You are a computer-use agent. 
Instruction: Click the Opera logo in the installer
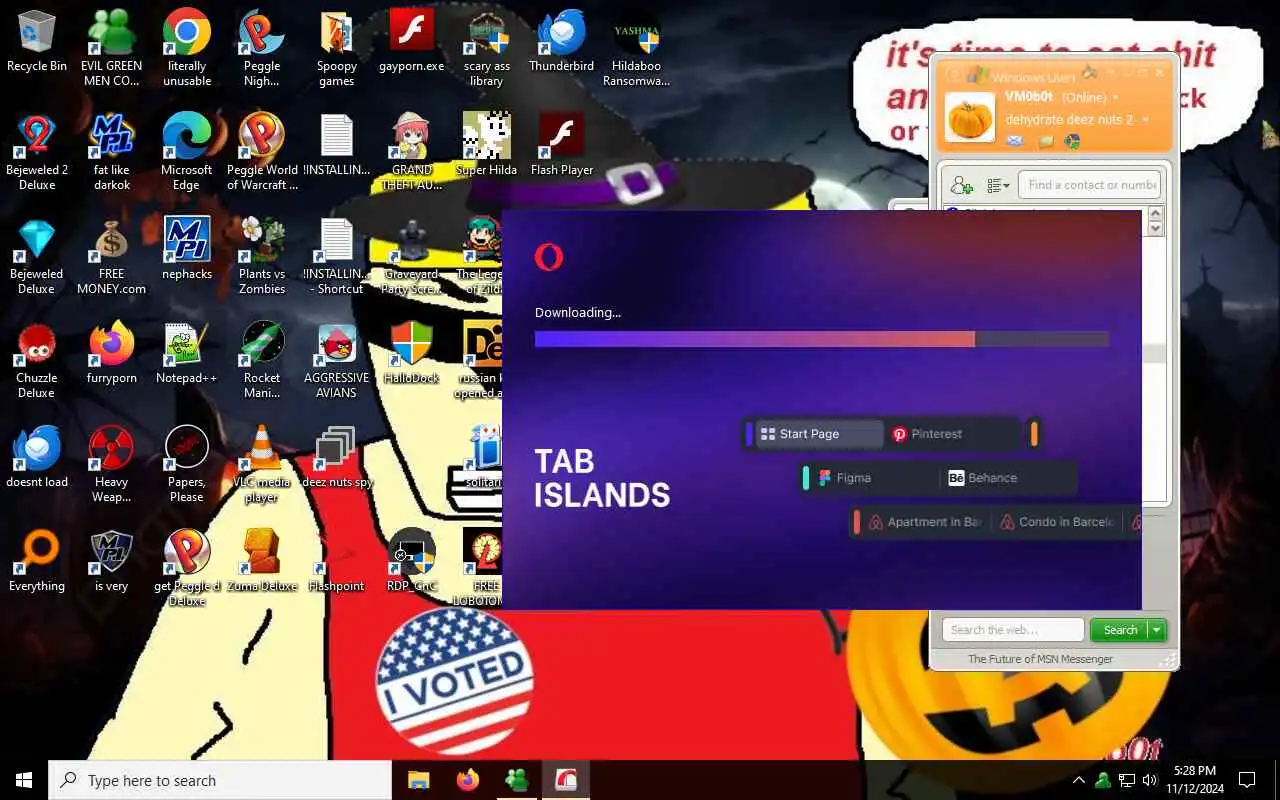coord(549,257)
